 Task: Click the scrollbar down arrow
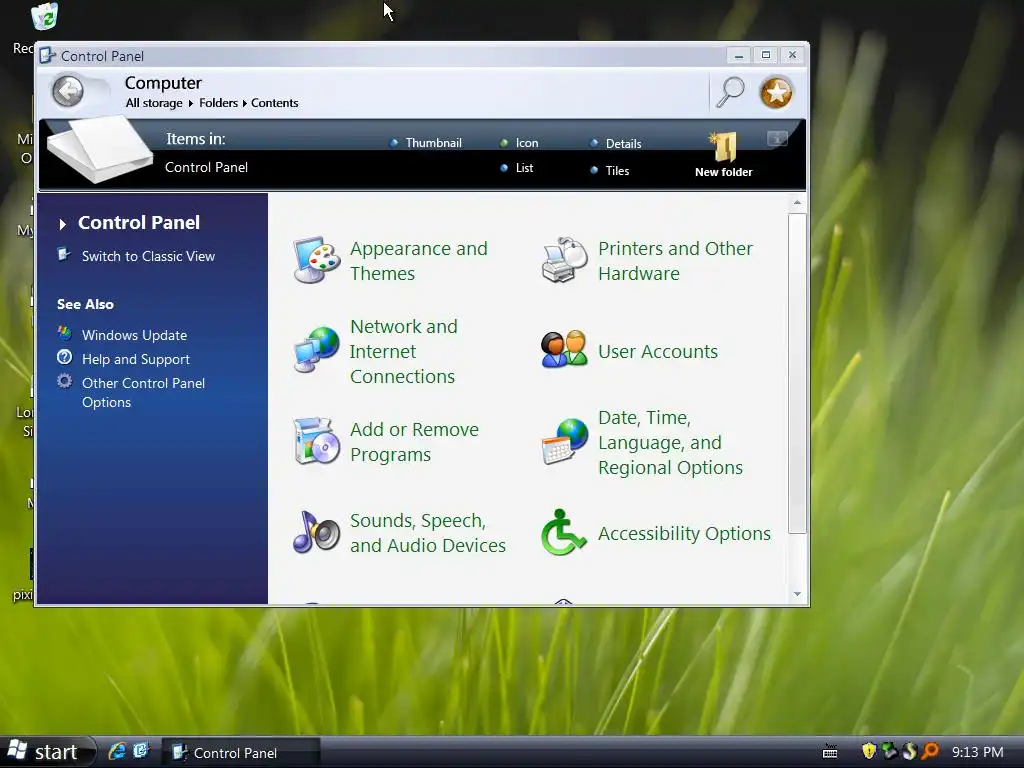pyautogui.click(x=797, y=594)
